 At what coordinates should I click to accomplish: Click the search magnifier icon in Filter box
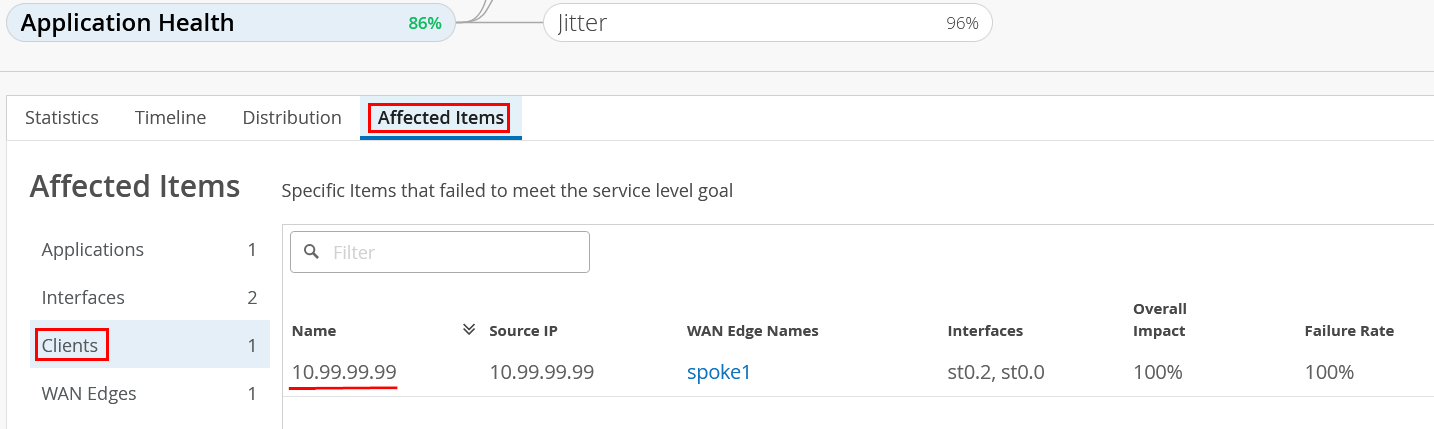311,252
